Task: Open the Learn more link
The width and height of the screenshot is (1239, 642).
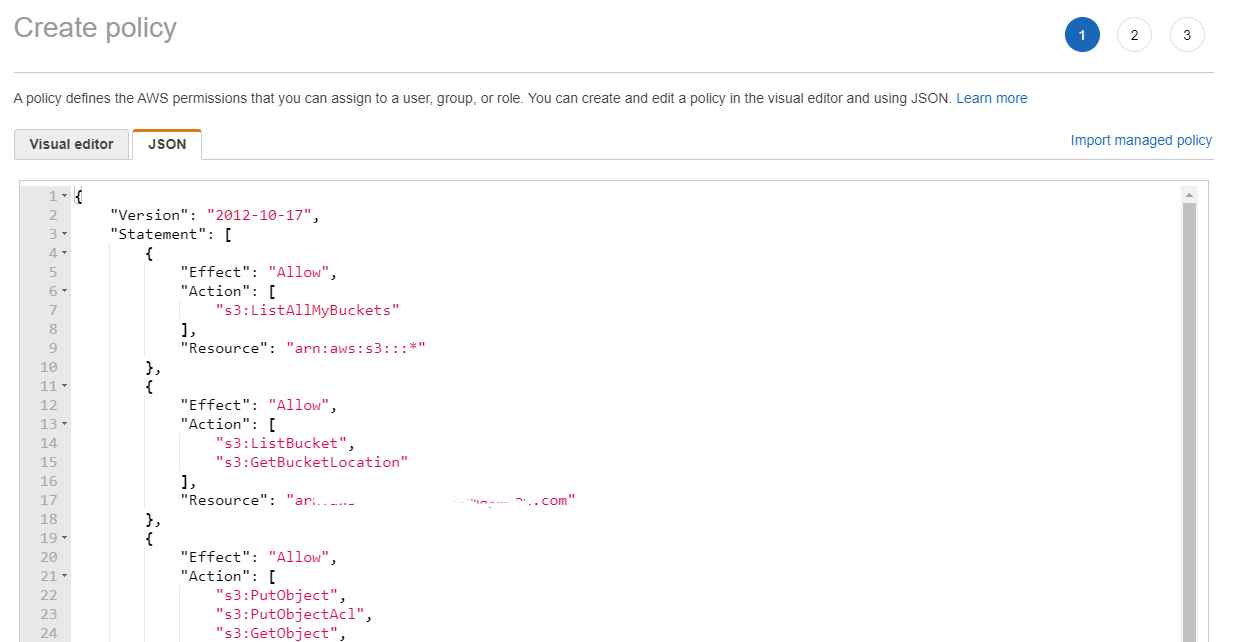Action: coord(991,98)
